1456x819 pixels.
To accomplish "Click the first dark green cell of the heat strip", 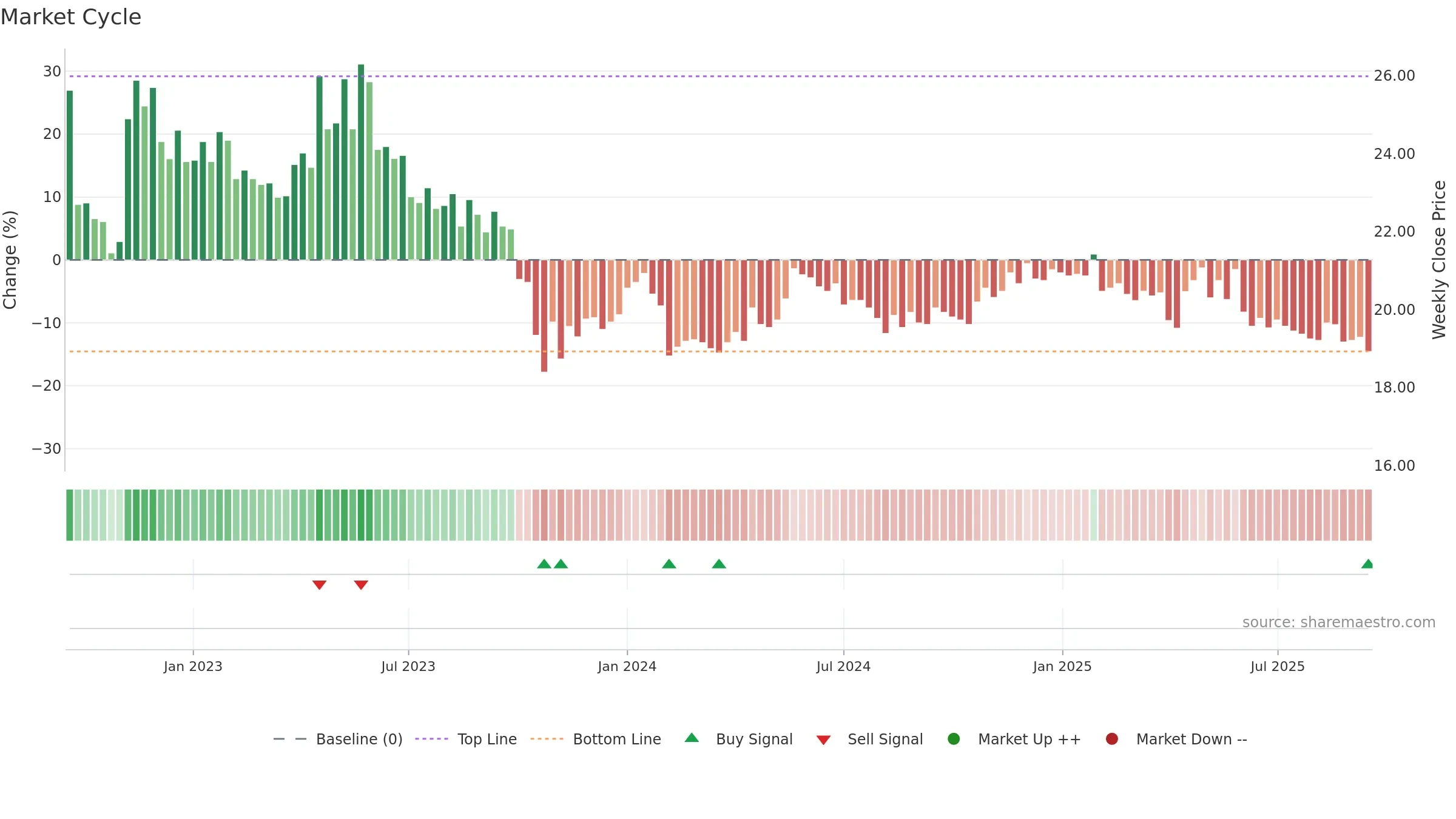I will [x=70, y=515].
